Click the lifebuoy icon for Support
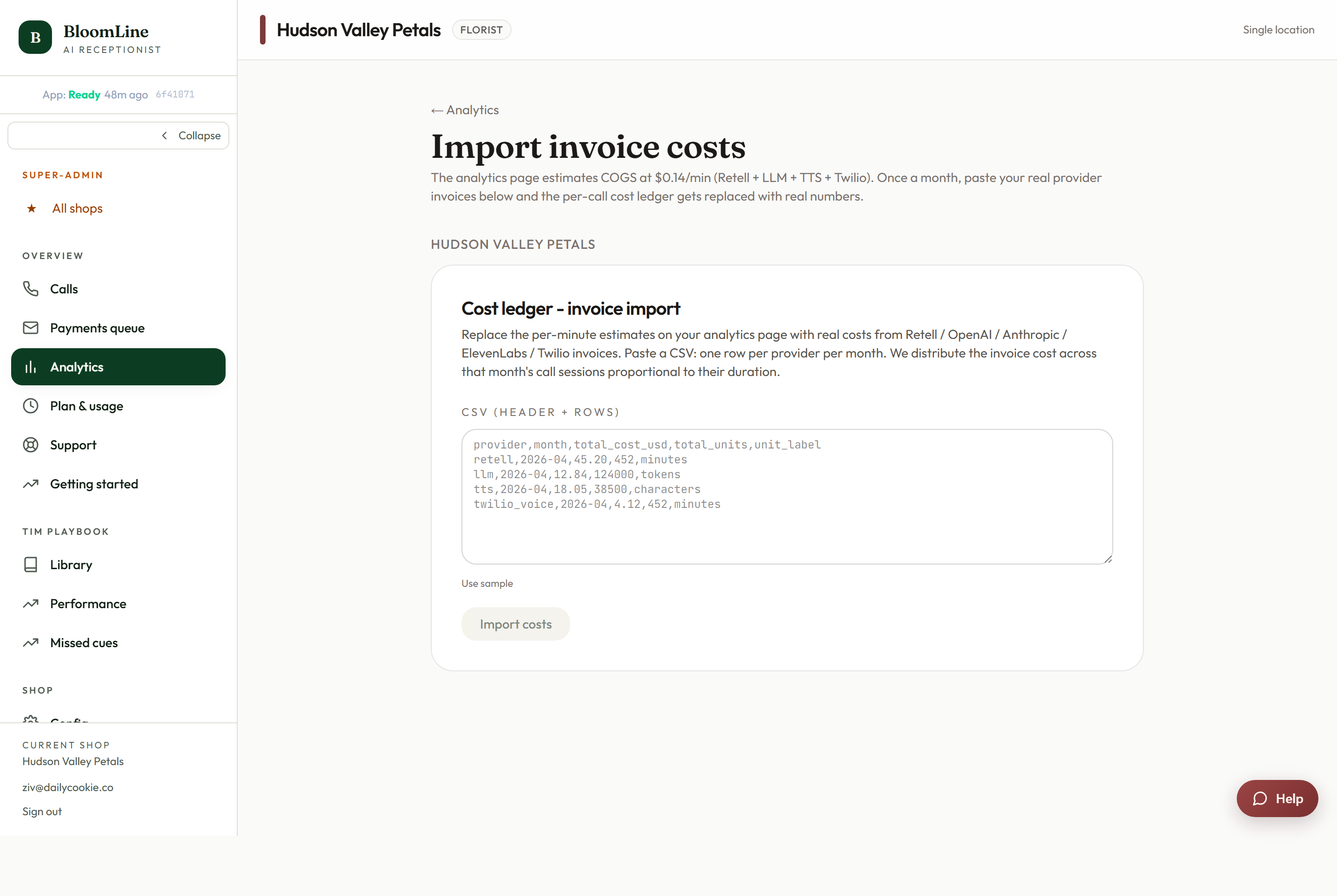The image size is (1337, 896). [x=30, y=445]
